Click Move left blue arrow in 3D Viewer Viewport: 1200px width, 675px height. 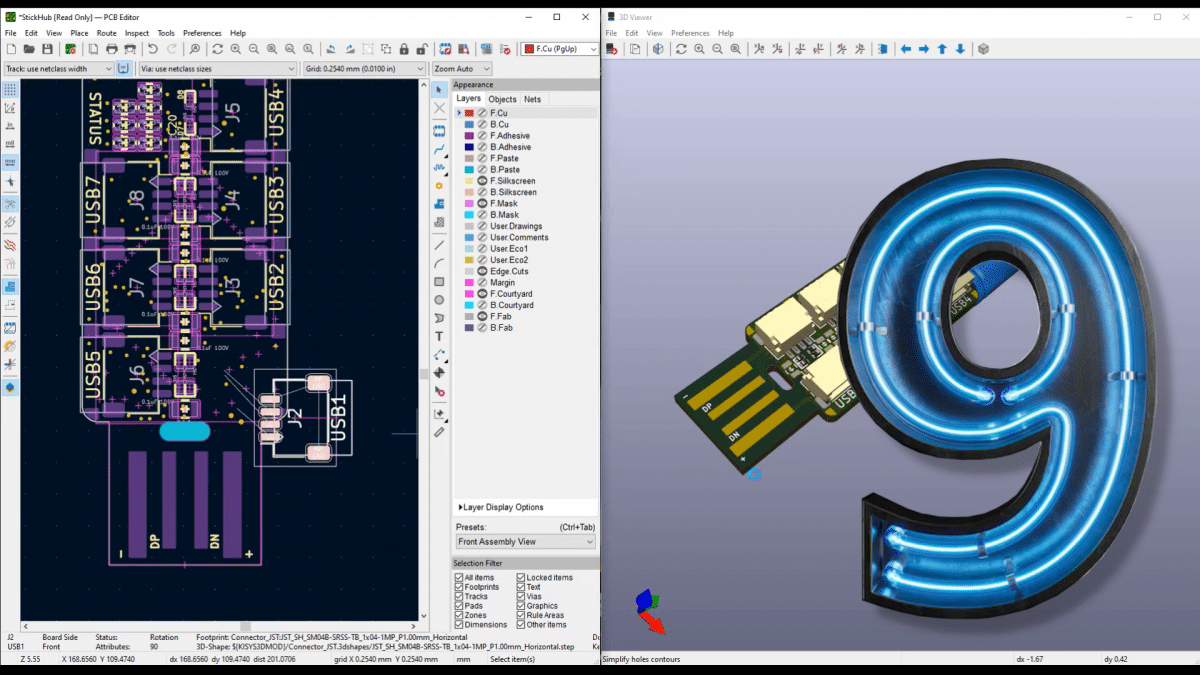point(906,49)
